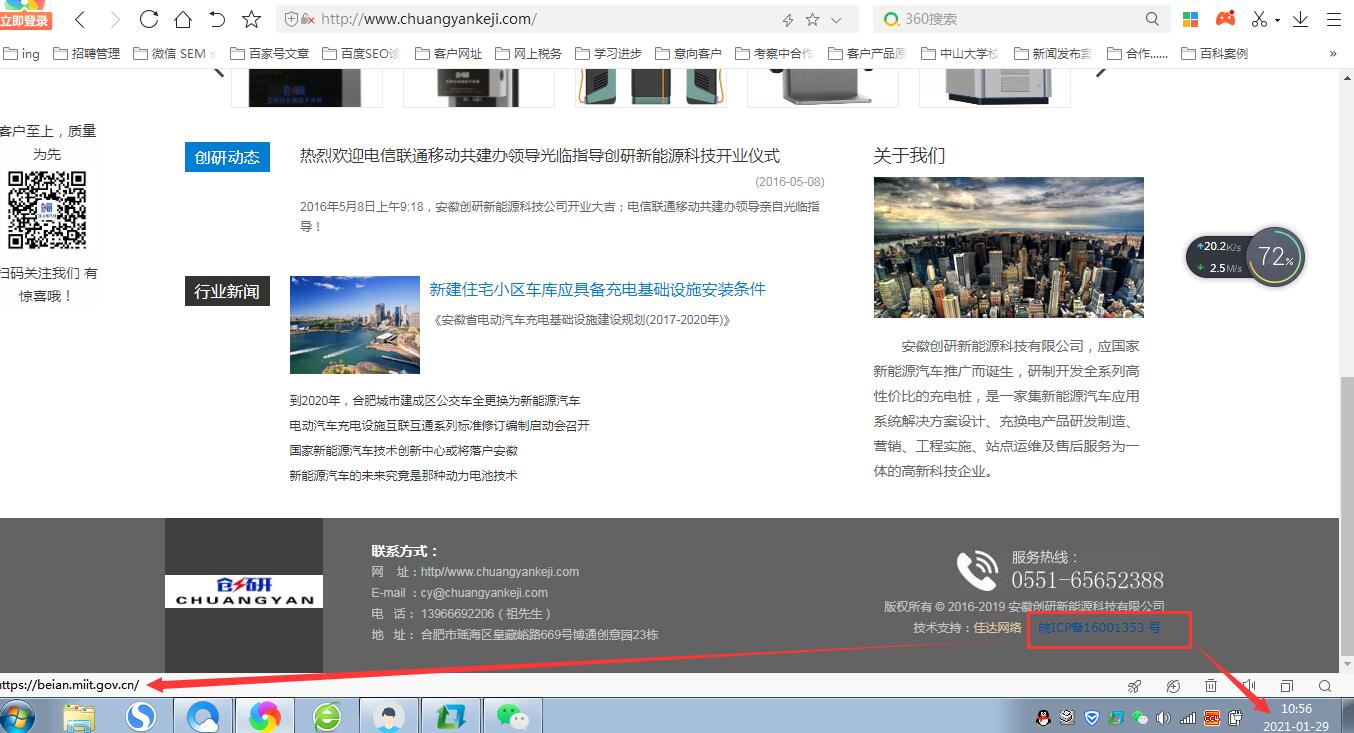Open the colorful app grid launcher icon
The image size is (1354, 733).
pyautogui.click(x=1190, y=17)
